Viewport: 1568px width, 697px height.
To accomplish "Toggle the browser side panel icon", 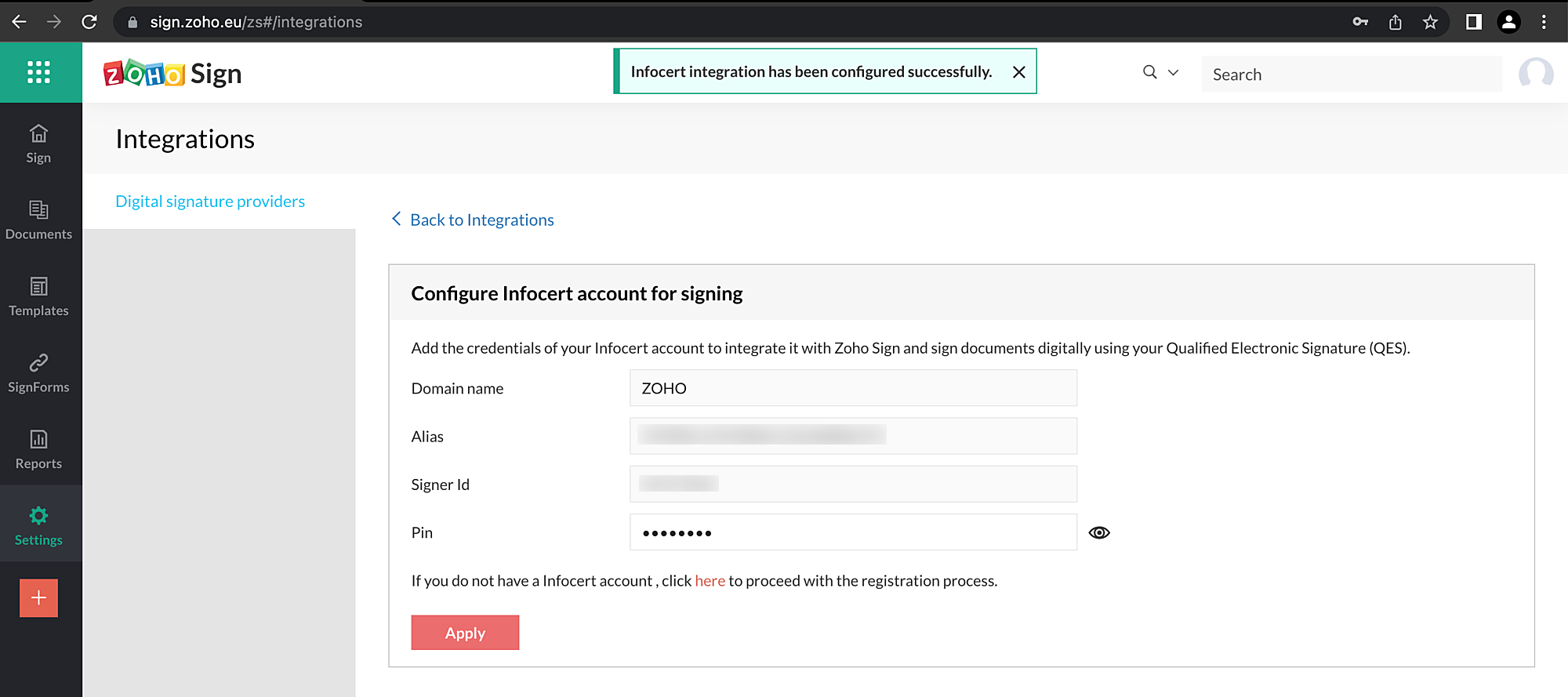I will (x=1474, y=22).
